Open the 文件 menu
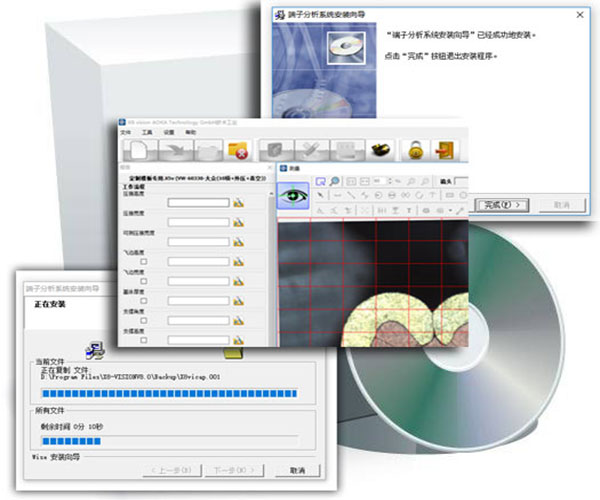This screenshot has height=500, width=600. click(x=126, y=132)
